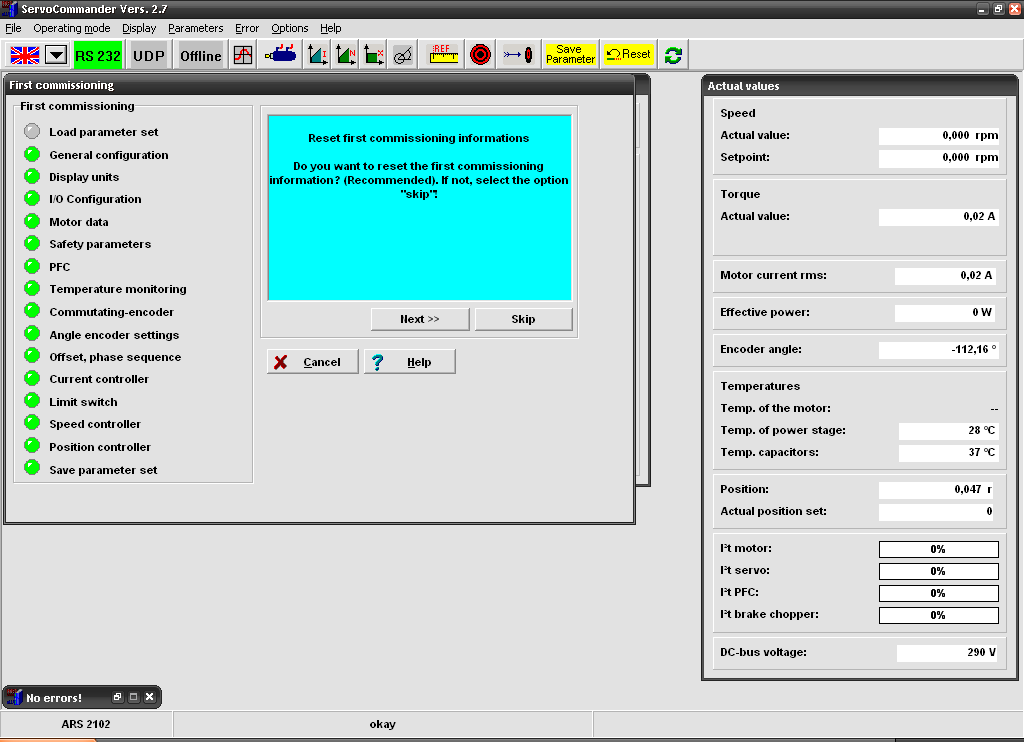Open the current controller (I) icon
Screen dimensions: 1024x742
coord(318,55)
